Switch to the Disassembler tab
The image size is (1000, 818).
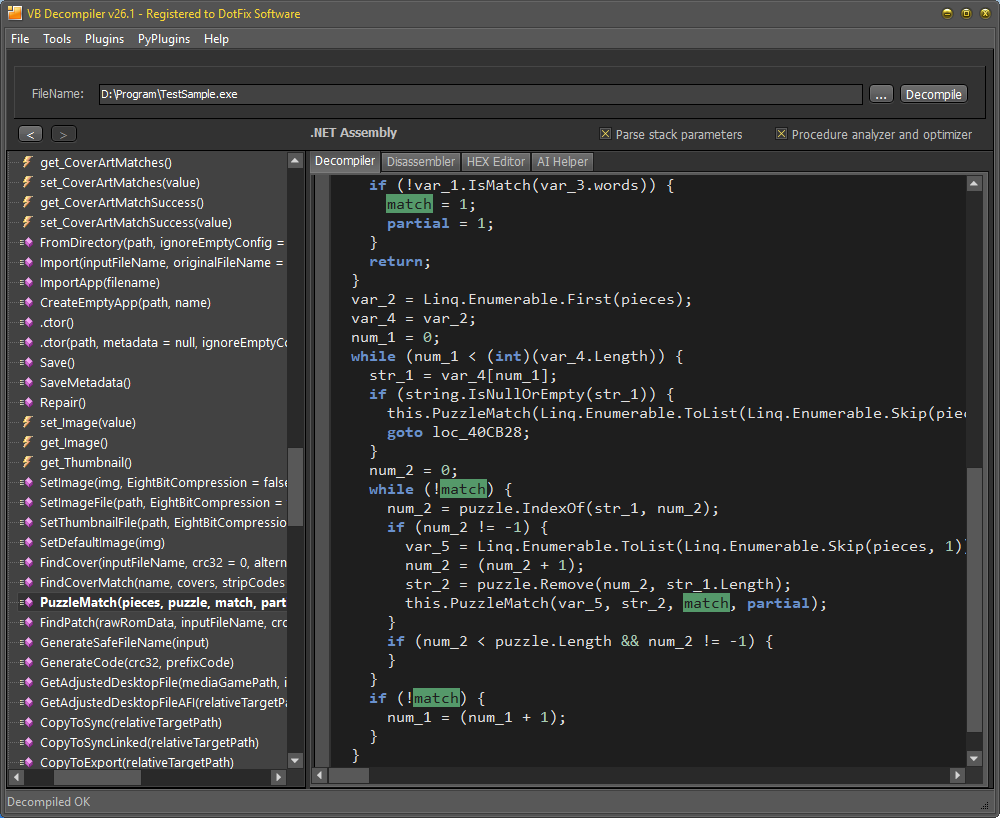[421, 162]
